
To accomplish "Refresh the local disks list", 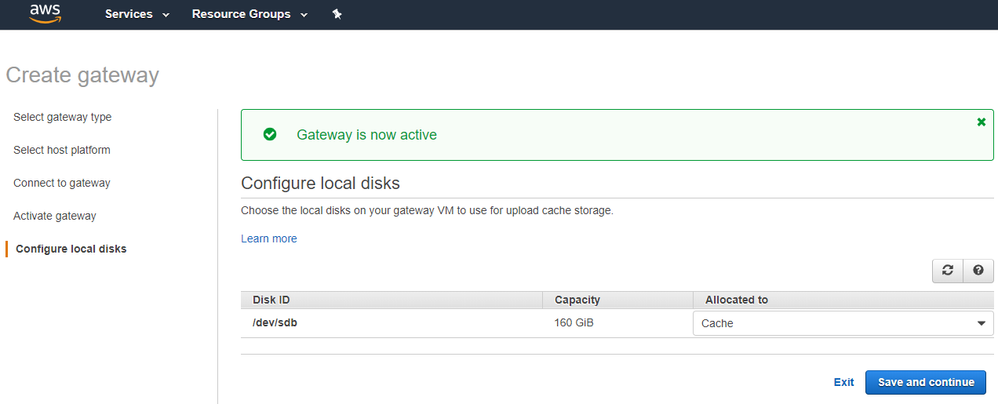I will (x=948, y=271).
